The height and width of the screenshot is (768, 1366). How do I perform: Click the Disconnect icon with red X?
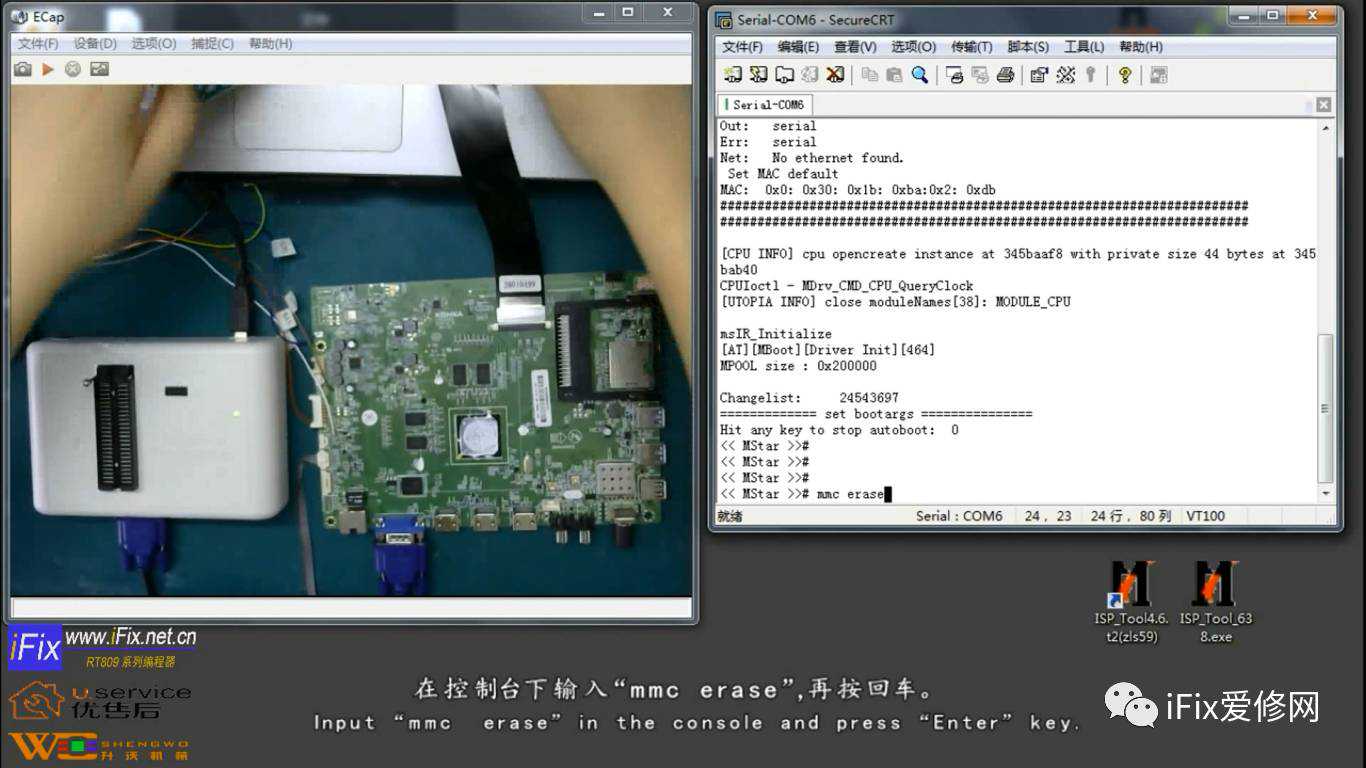(836, 75)
